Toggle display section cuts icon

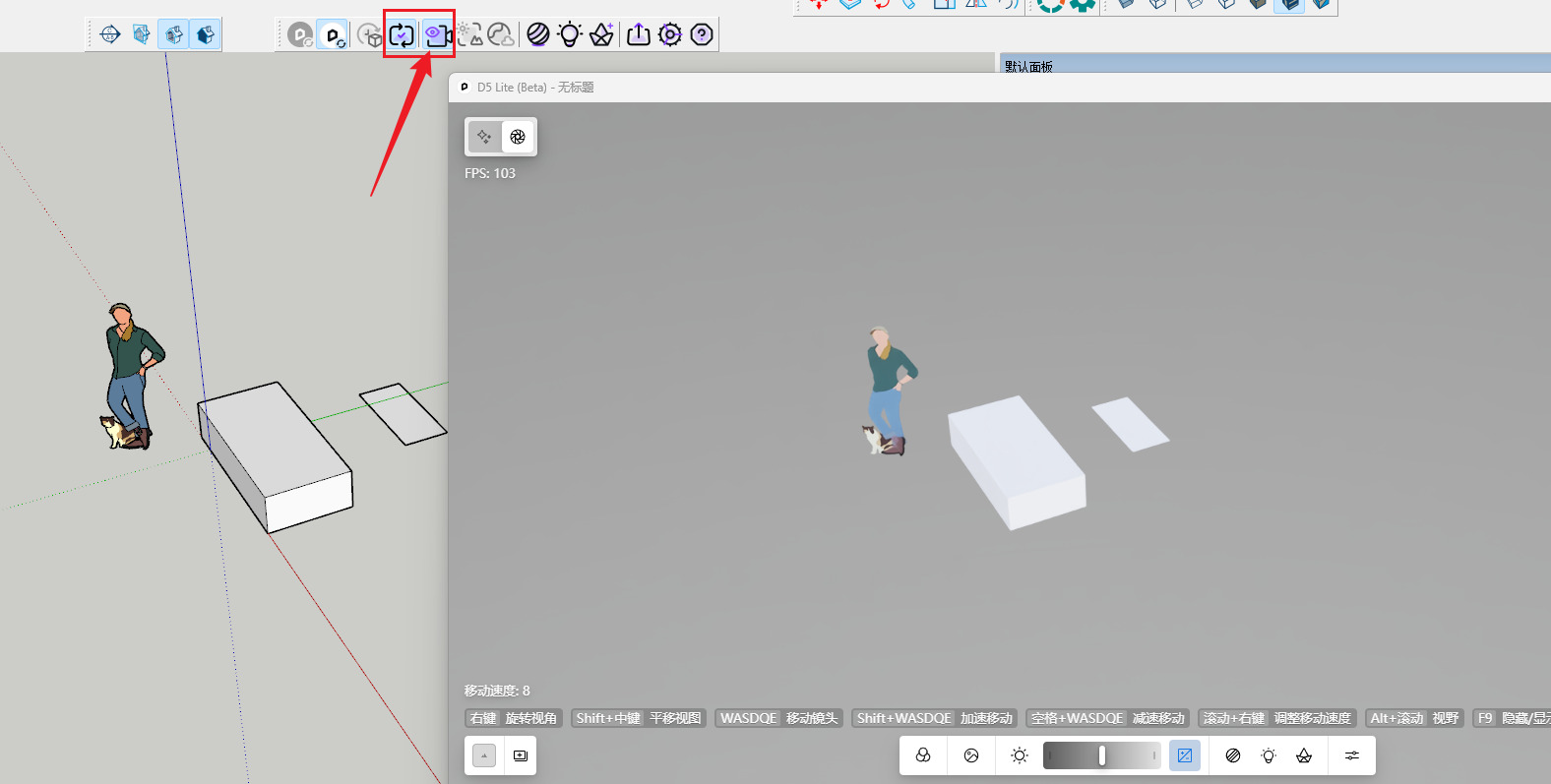(x=174, y=34)
